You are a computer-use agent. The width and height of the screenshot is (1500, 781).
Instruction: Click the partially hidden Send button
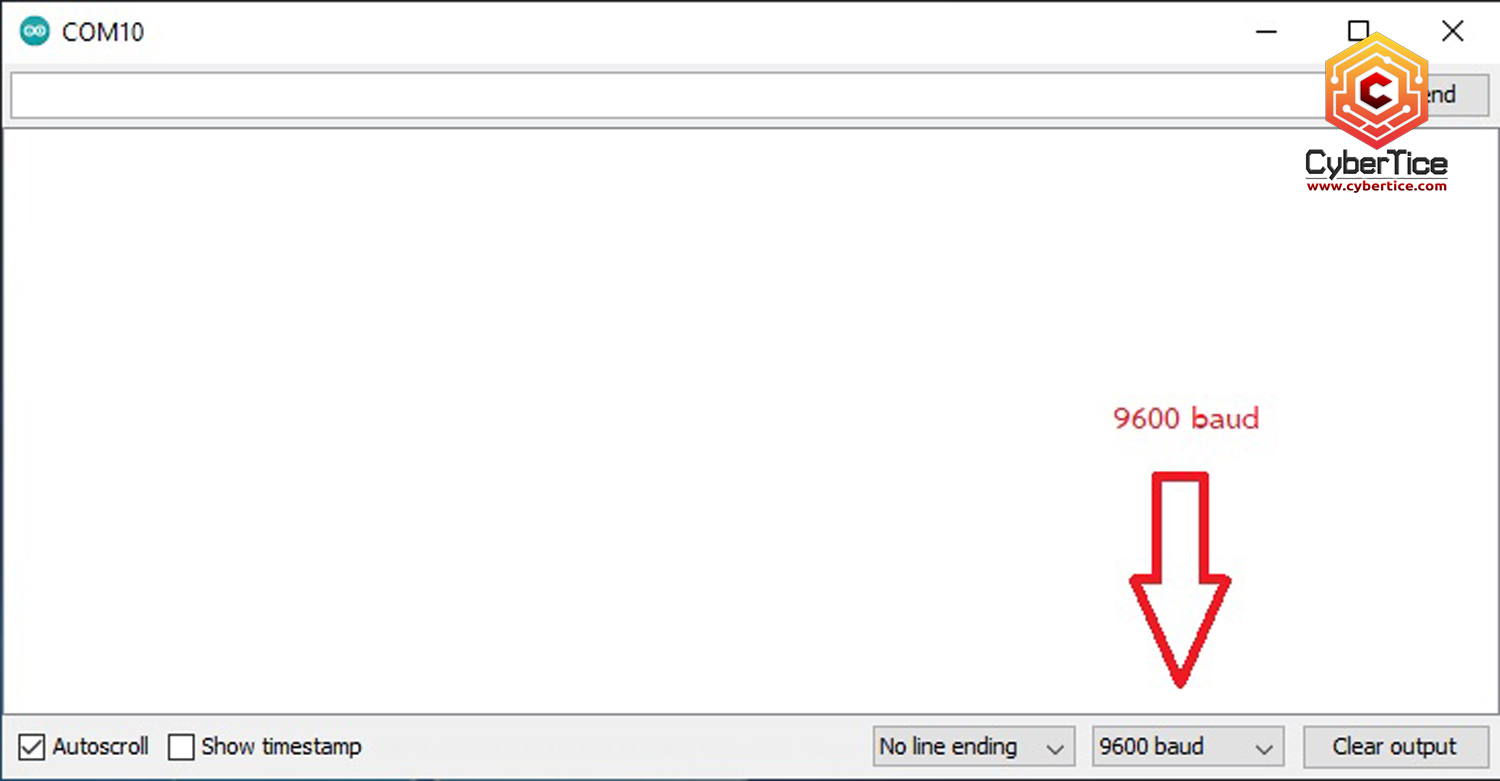click(1450, 95)
